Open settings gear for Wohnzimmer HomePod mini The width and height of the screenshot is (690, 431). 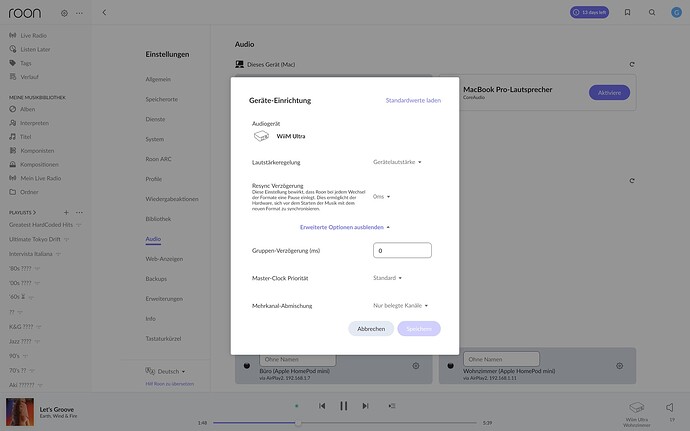point(620,366)
